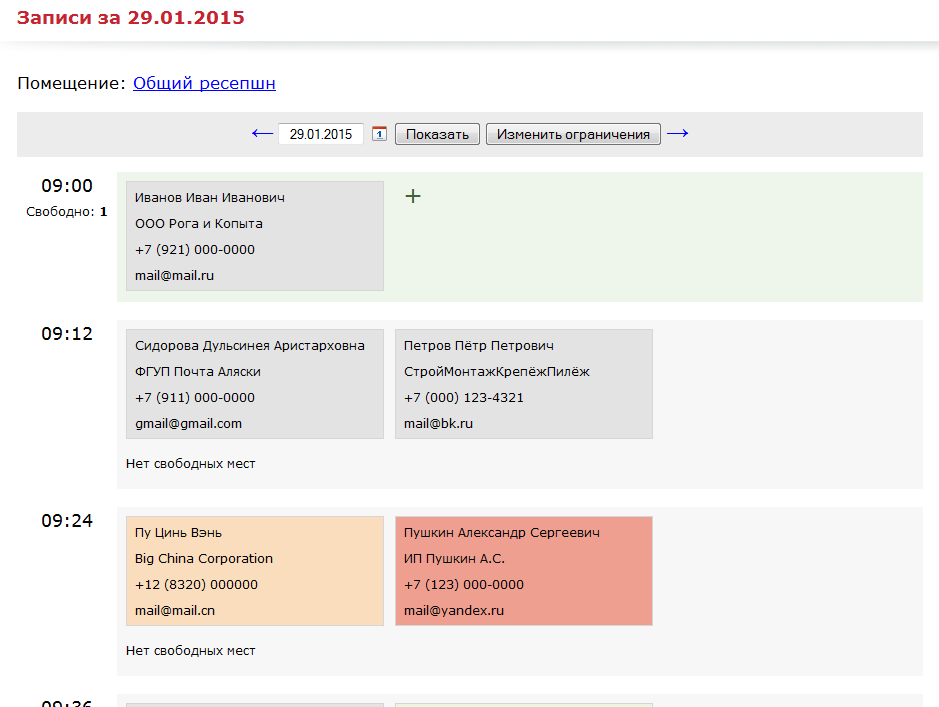This screenshot has width=939, height=707.
Task: Click the red Пушкин Александр Сергеевич card
Action: pyautogui.click(x=523, y=571)
